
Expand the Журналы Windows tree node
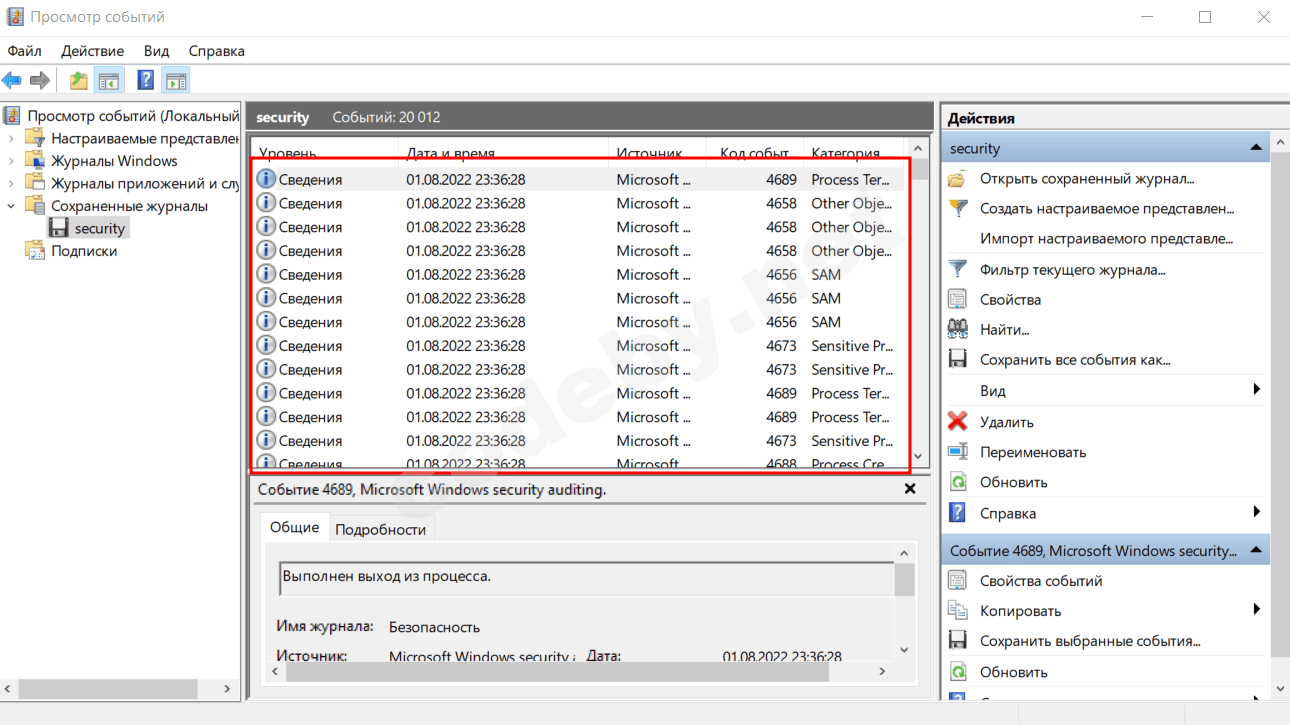click(x=12, y=161)
